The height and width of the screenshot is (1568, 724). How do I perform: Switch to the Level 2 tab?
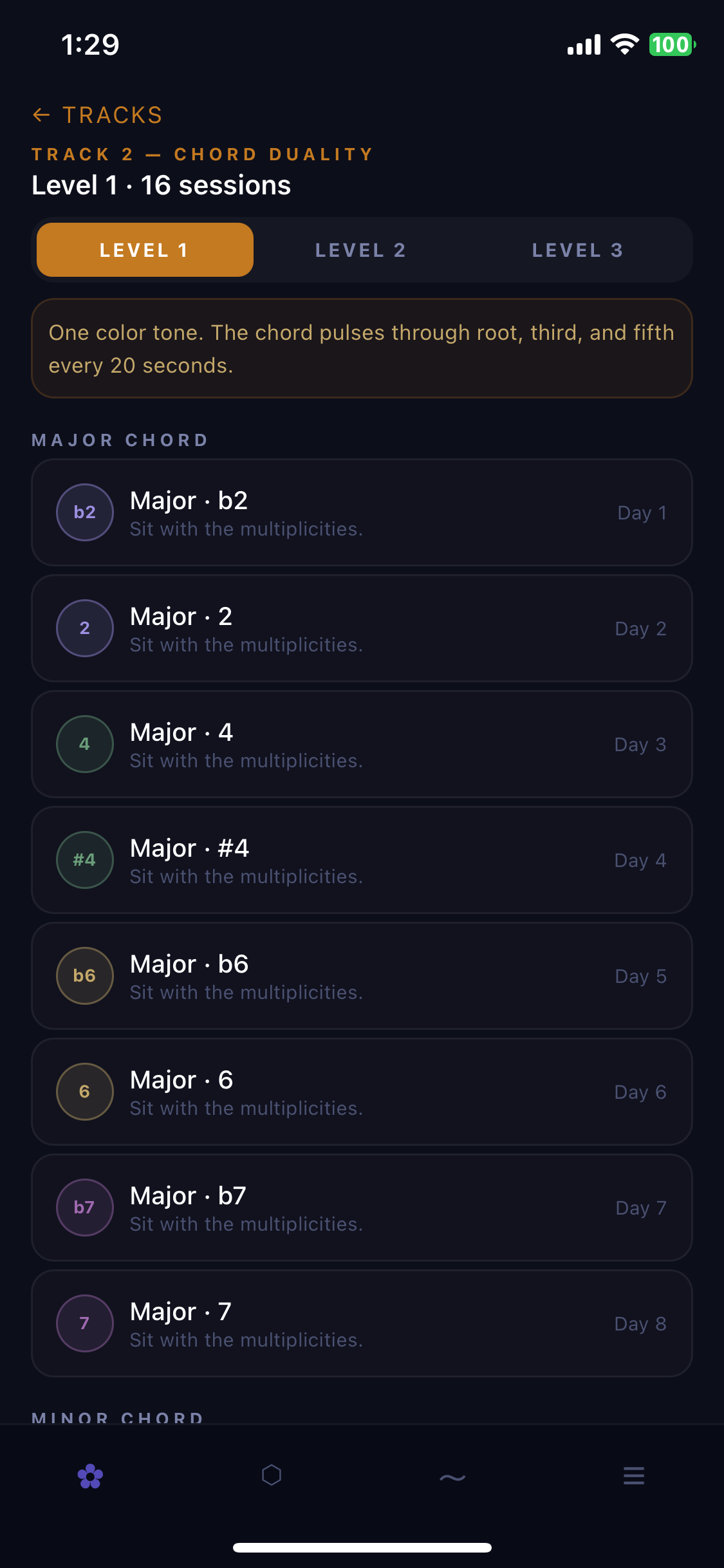(361, 250)
